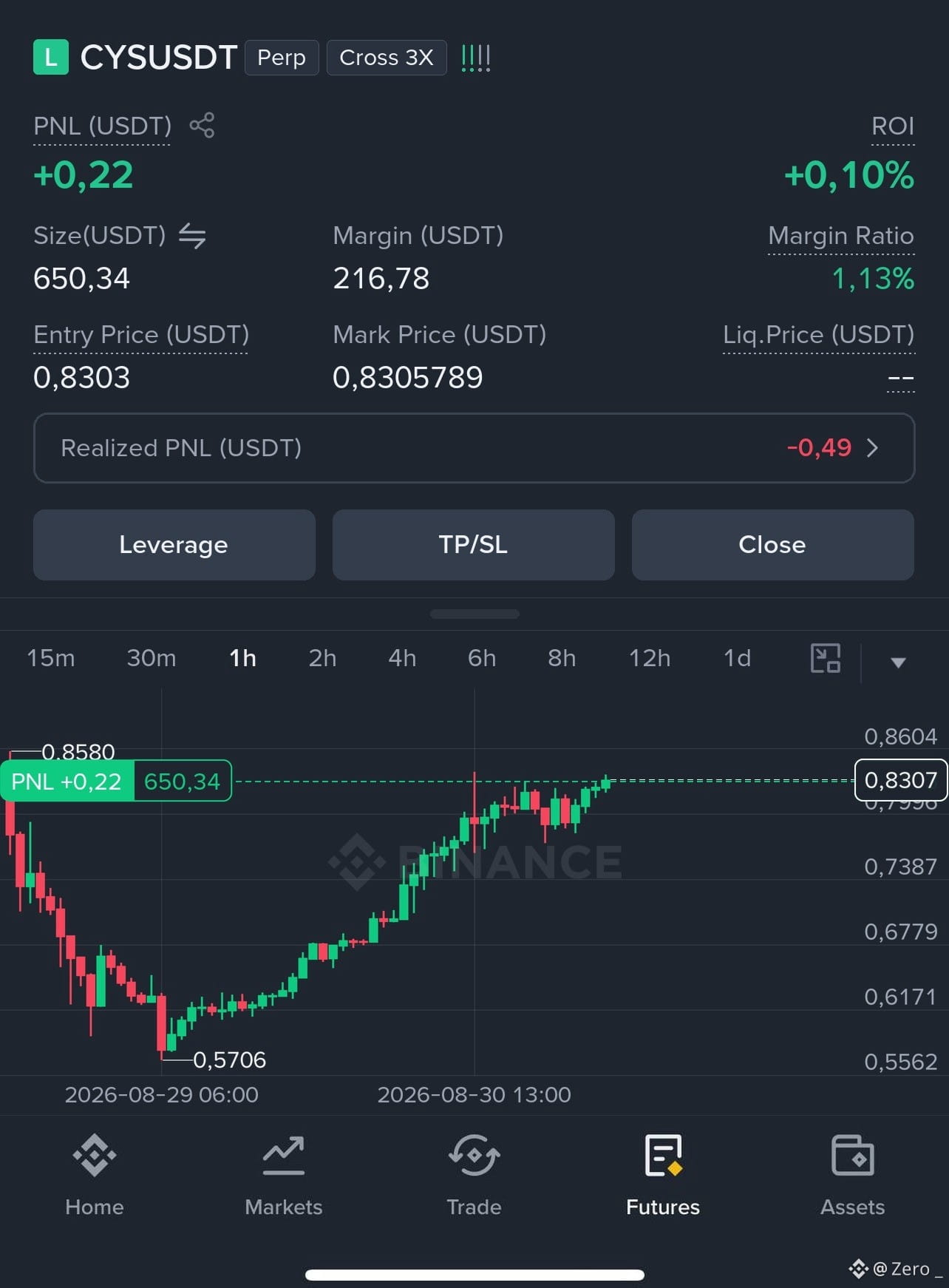
Task: Open the chart fullscreen expand icon
Action: (x=826, y=658)
